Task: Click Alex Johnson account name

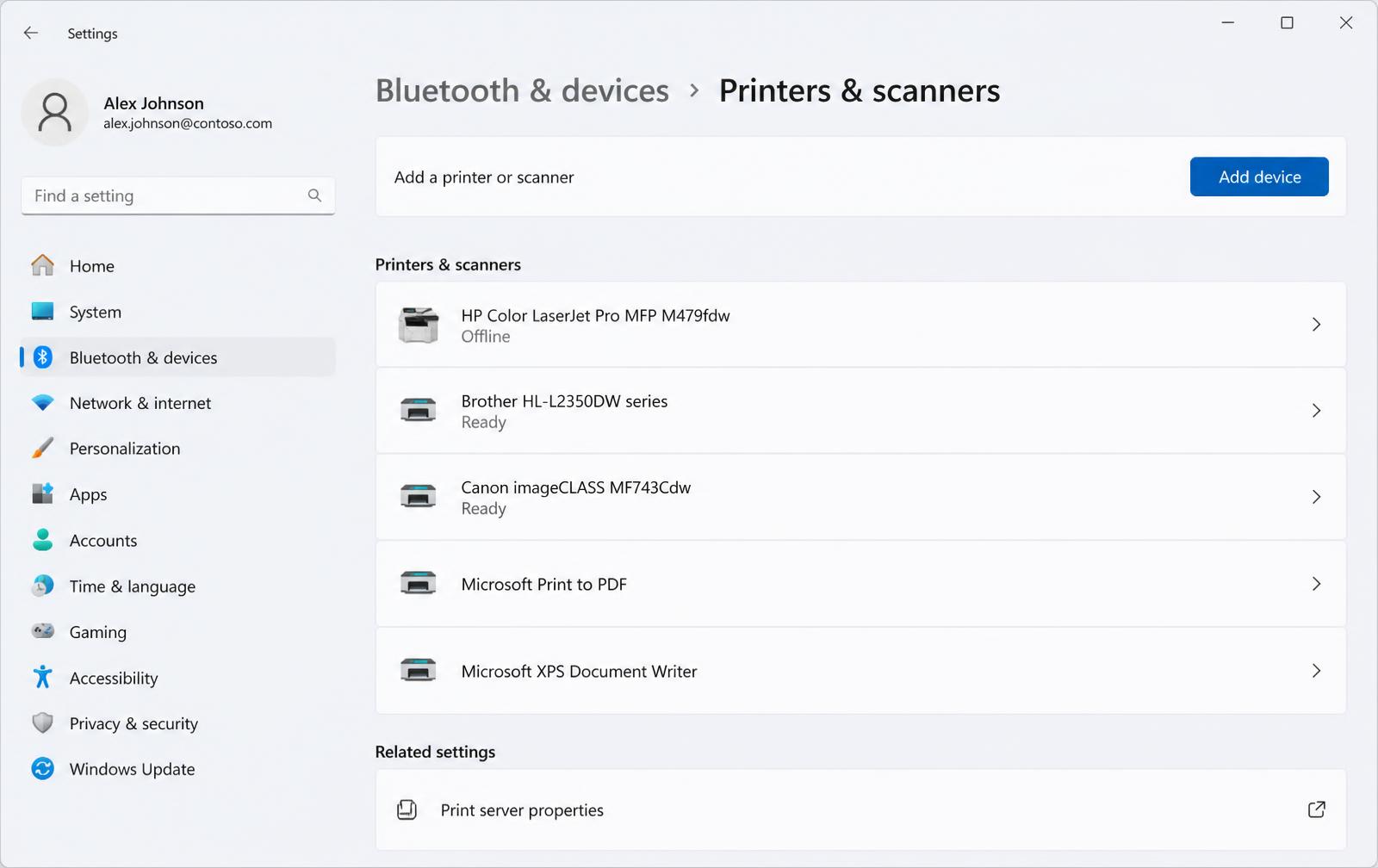Action: pyautogui.click(x=154, y=103)
